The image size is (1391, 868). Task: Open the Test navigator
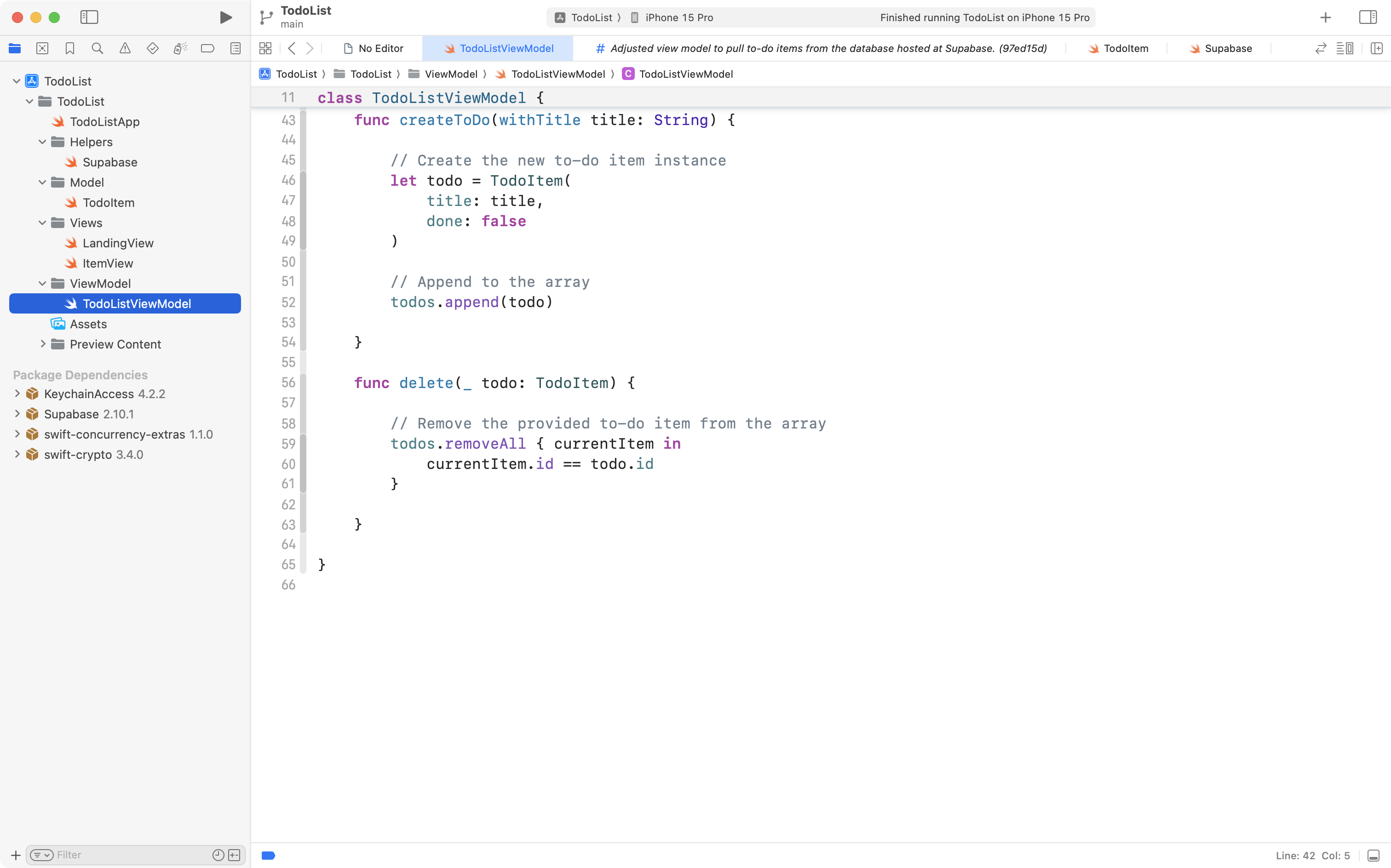[153, 48]
